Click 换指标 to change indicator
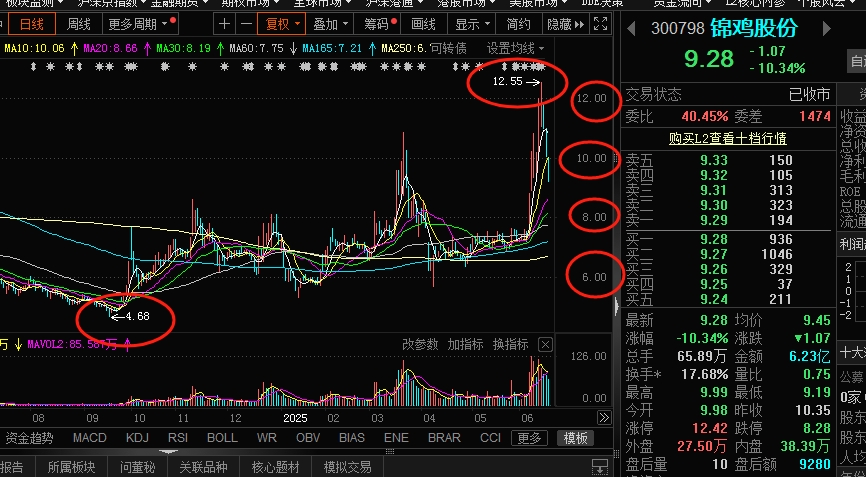Viewport: 866px width, 477px height. pyautogui.click(x=510, y=344)
